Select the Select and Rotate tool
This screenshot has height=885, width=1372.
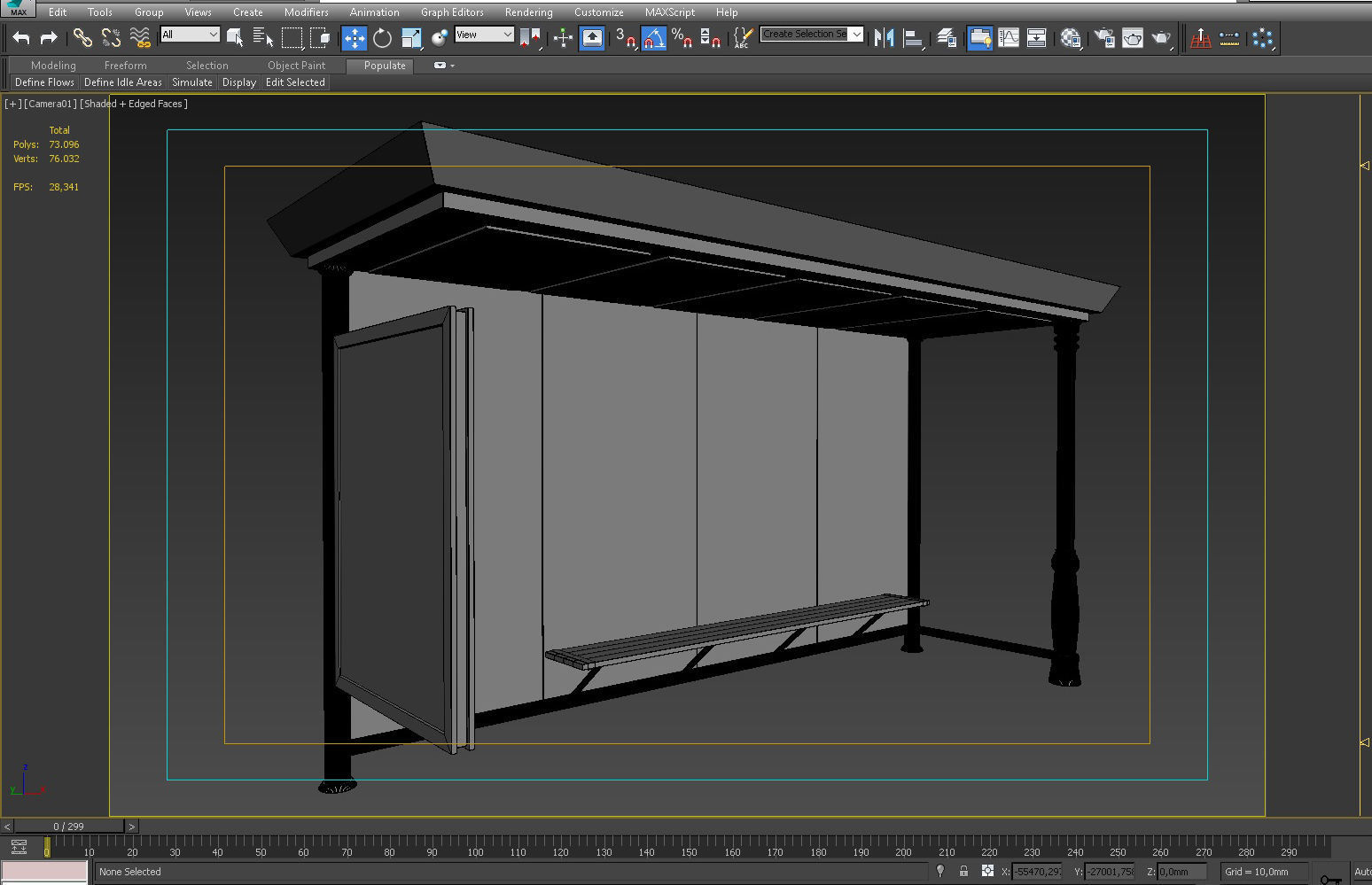(382, 37)
